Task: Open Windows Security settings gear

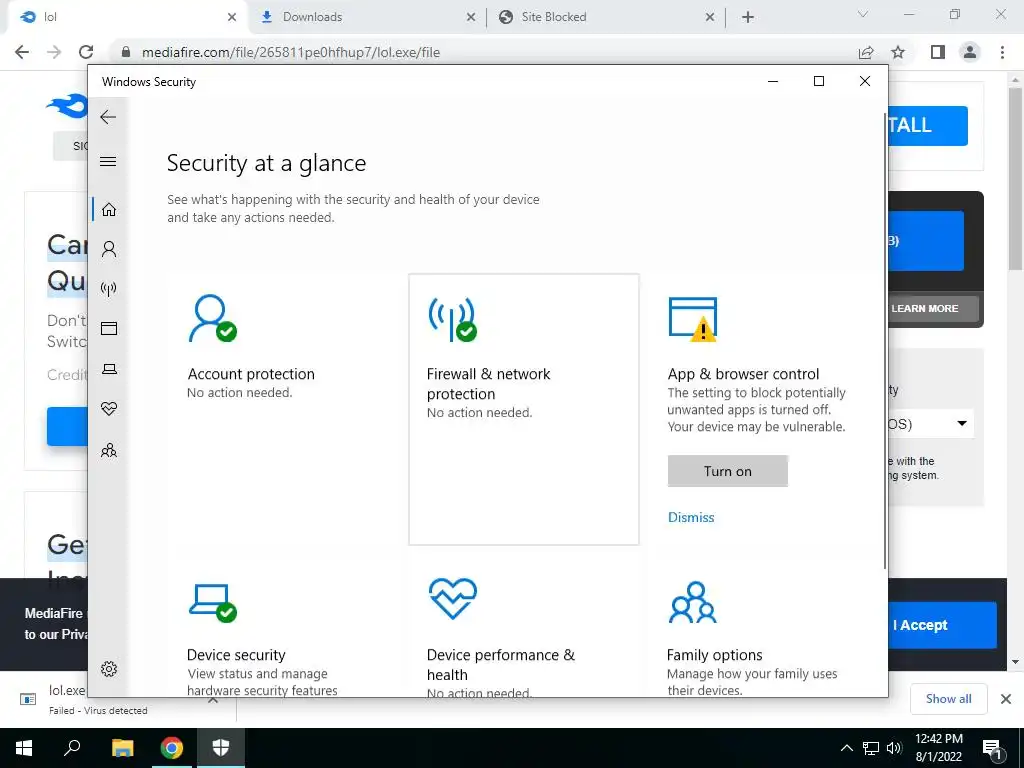Action: 109,669
